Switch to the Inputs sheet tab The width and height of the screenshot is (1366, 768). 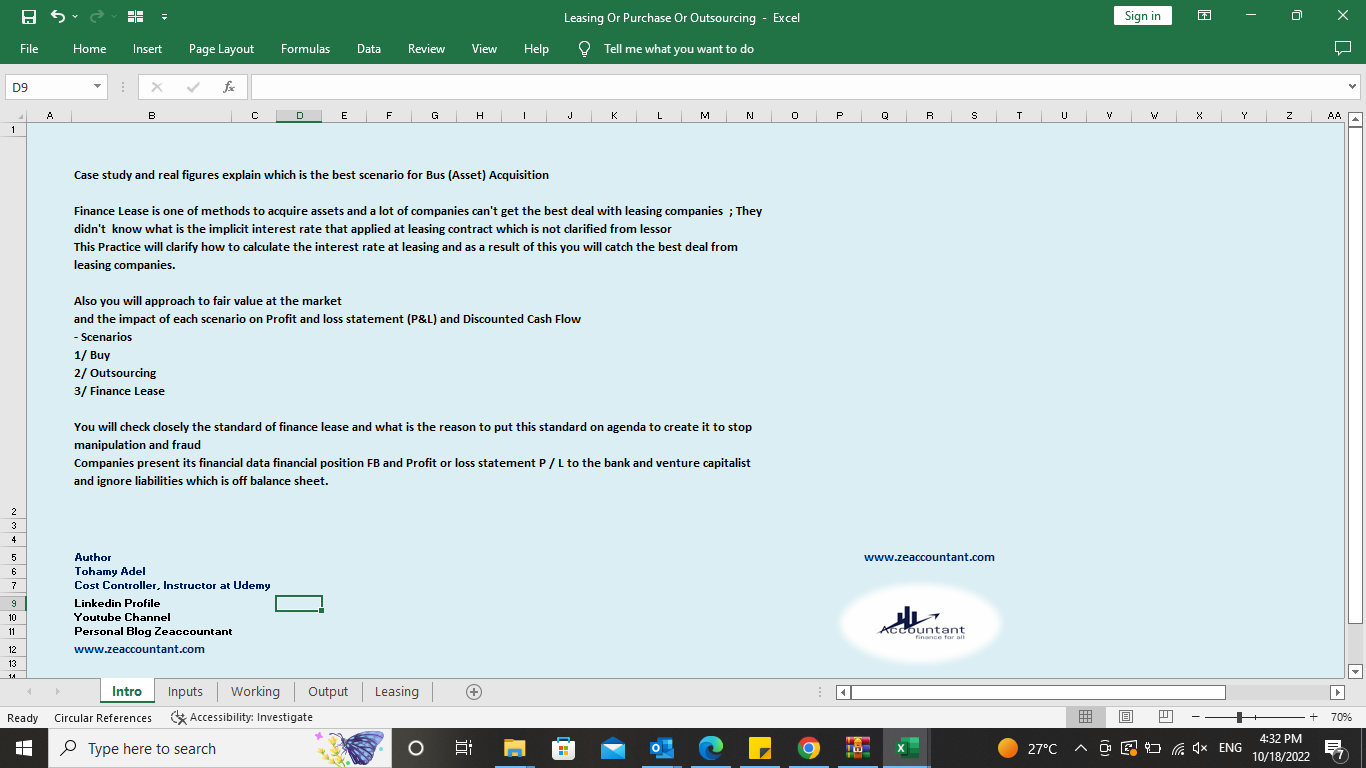pos(185,691)
